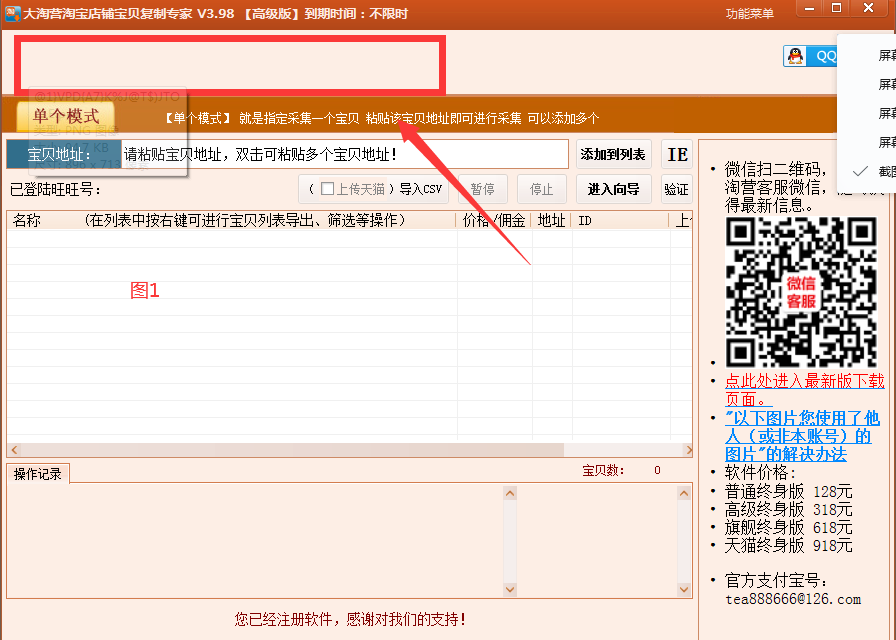
Task: Focus the 宝贝地址 paste address field
Action: tap(345, 154)
